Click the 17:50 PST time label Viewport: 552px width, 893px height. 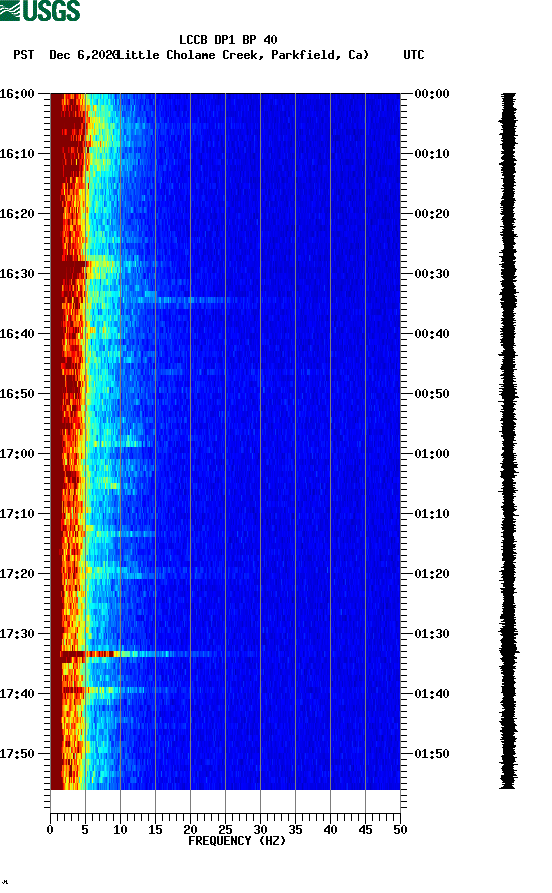(17, 754)
